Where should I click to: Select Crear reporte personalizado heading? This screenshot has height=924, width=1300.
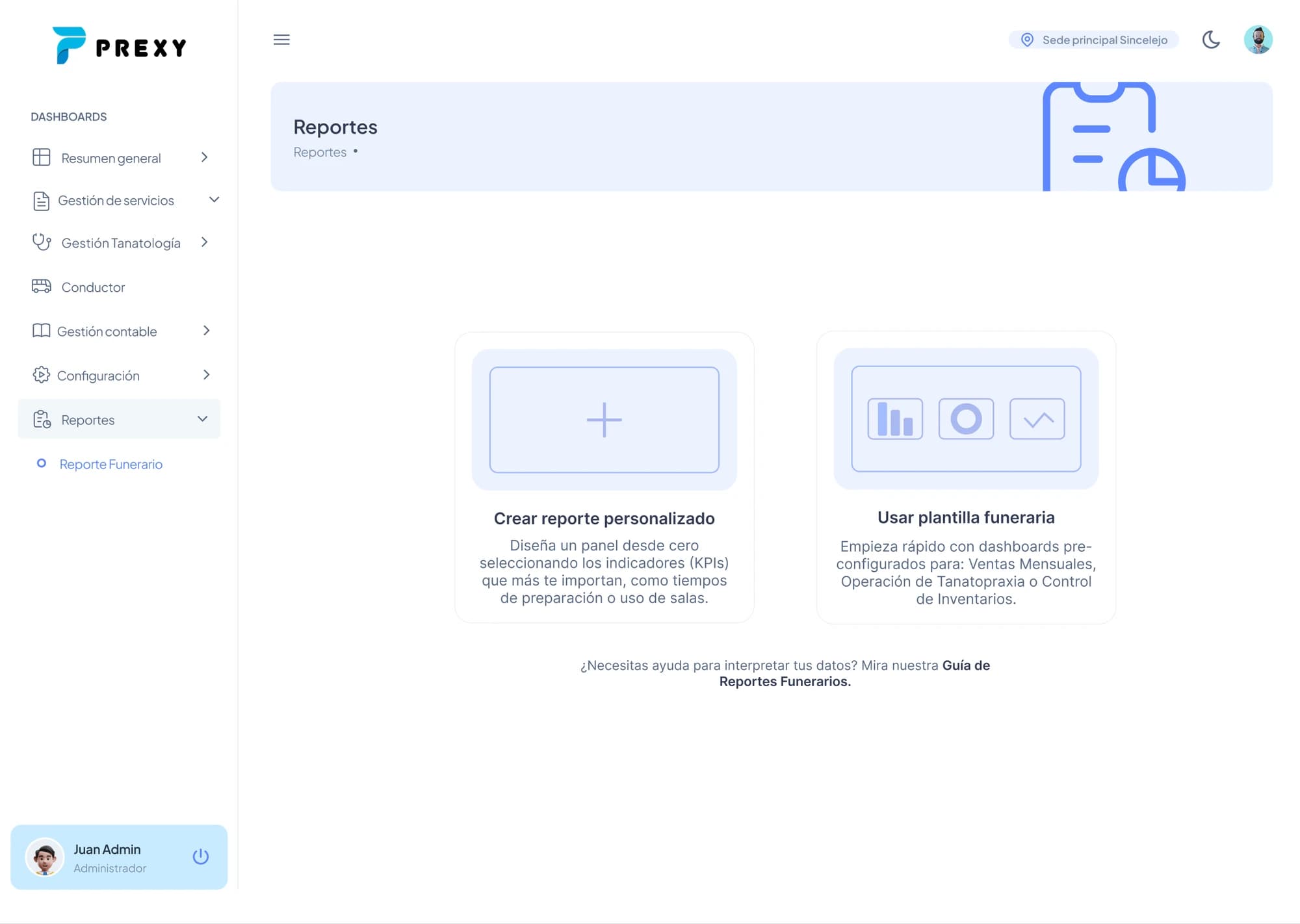pyautogui.click(x=604, y=519)
